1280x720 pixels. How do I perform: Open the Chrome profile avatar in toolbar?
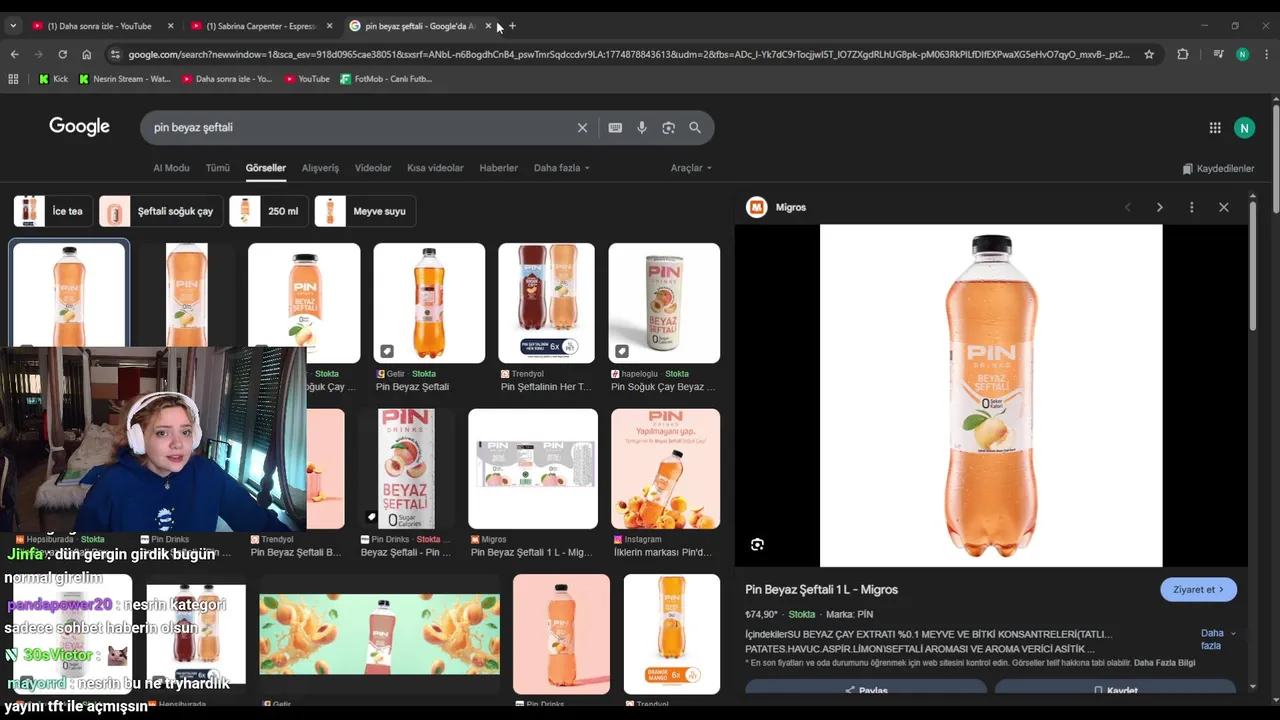[x=1242, y=55]
